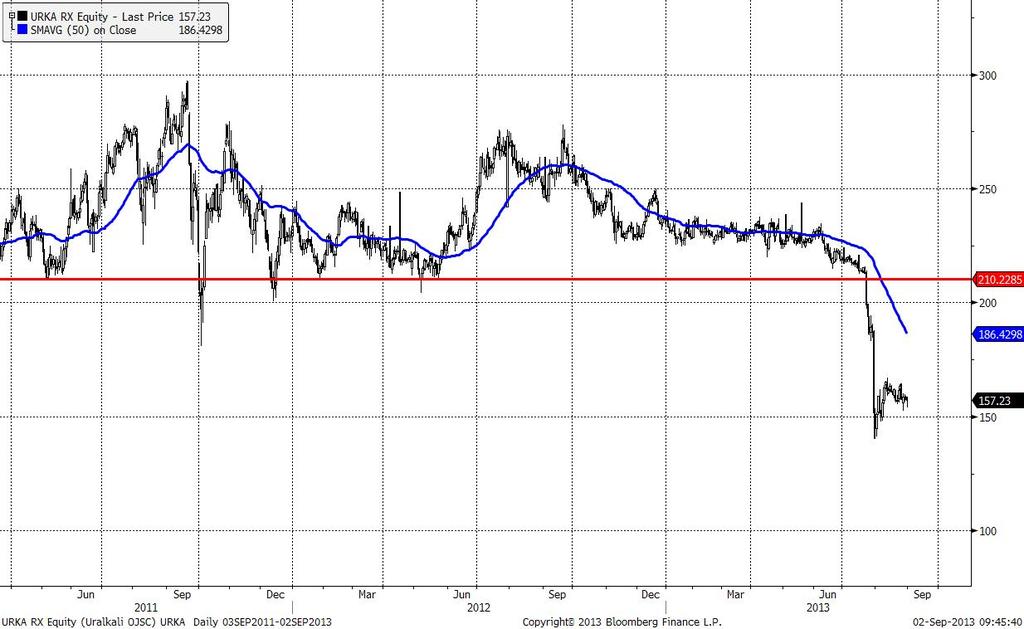Image resolution: width=1024 pixels, height=629 pixels.
Task: Click the blue 186.4298 price tag
Action: point(999,334)
